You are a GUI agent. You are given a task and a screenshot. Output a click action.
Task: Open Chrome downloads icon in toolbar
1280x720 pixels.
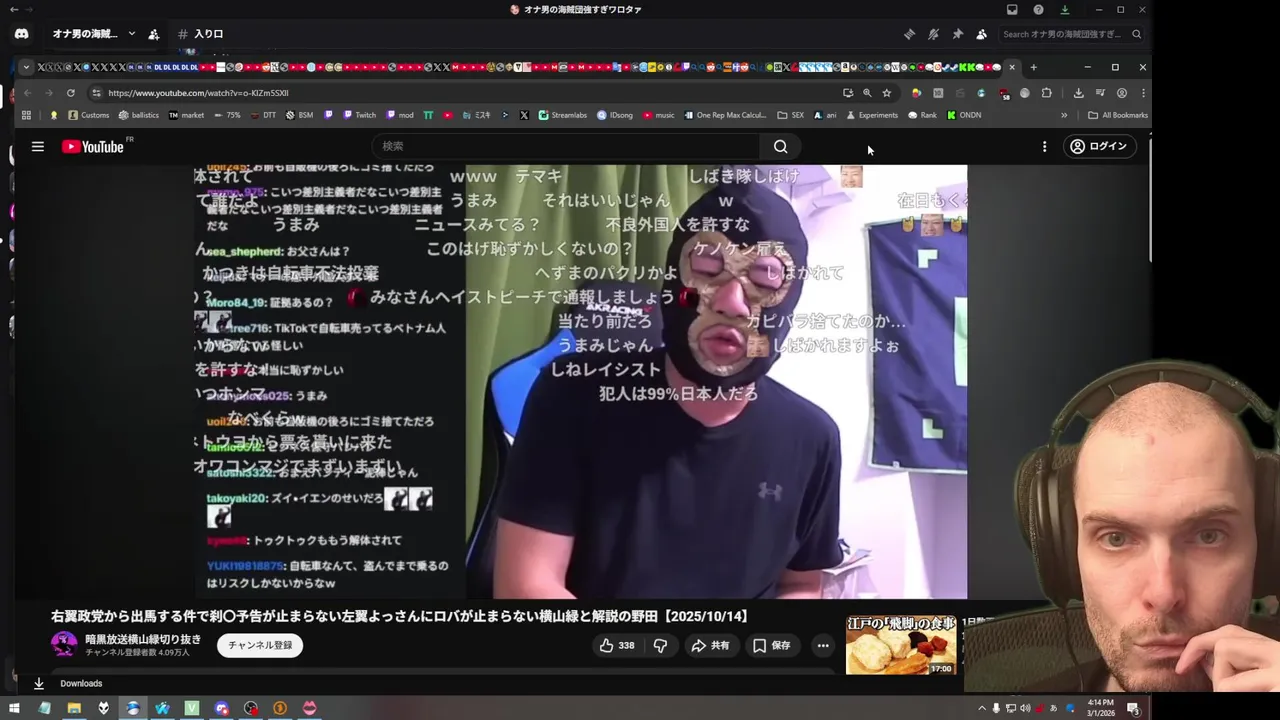point(1078,93)
